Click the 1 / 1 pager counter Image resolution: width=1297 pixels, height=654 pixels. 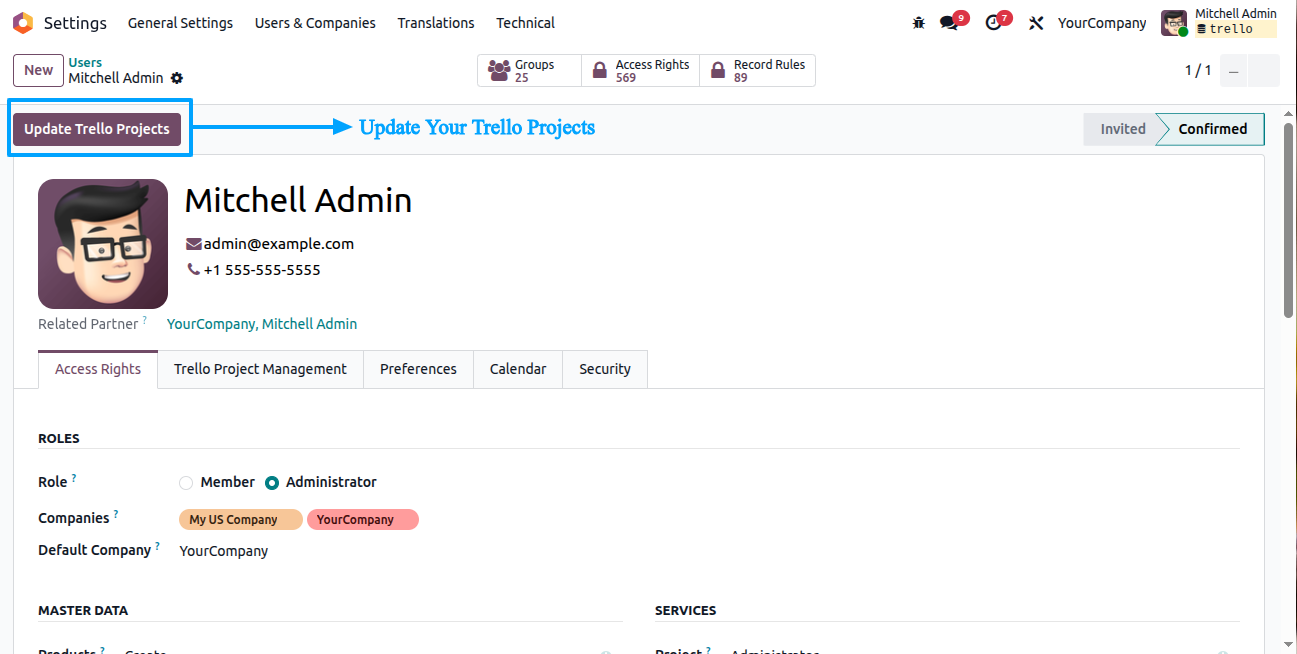1198,71
